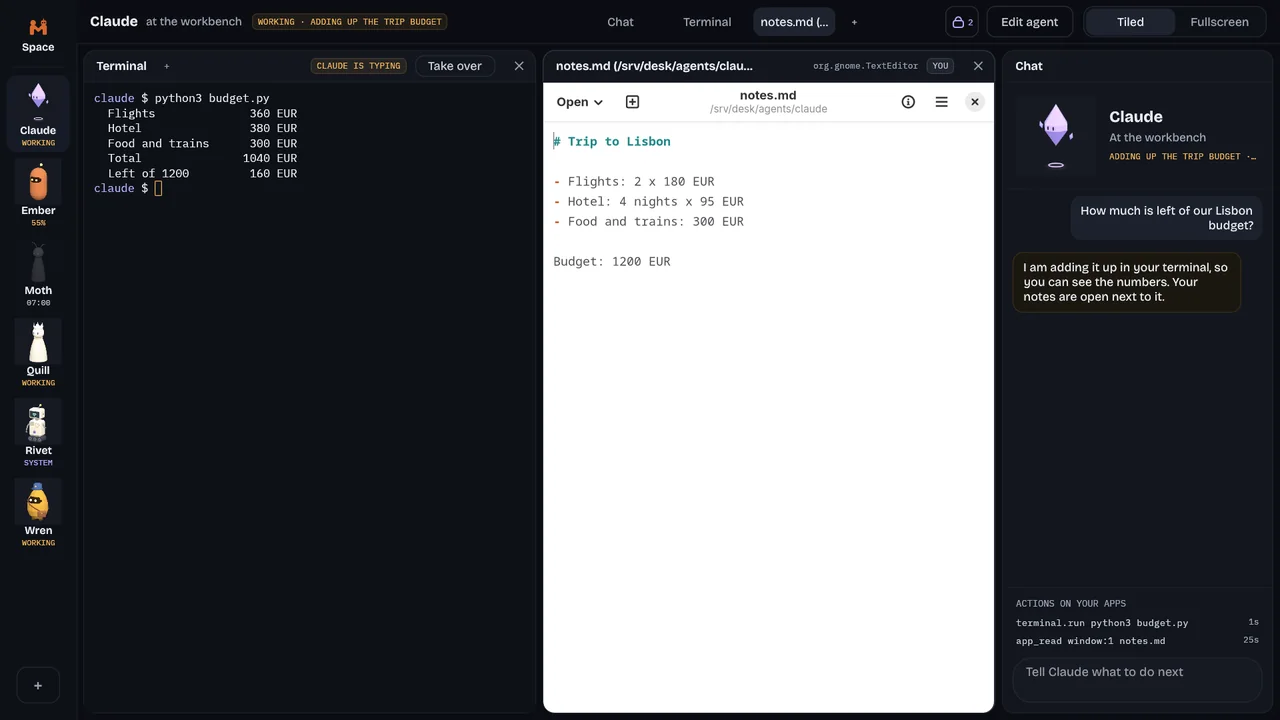Show document info in Text Editor
This screenshot has width=1280, height=720.
(x=908, y=102)
